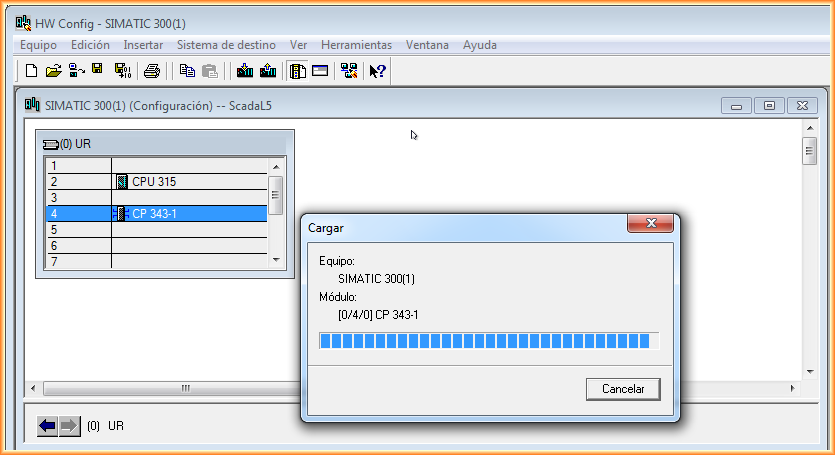Image resolution: width=835 pixels, height=455 pixels.
Task: Open the Herramientas menu
Action: (356, 45)
